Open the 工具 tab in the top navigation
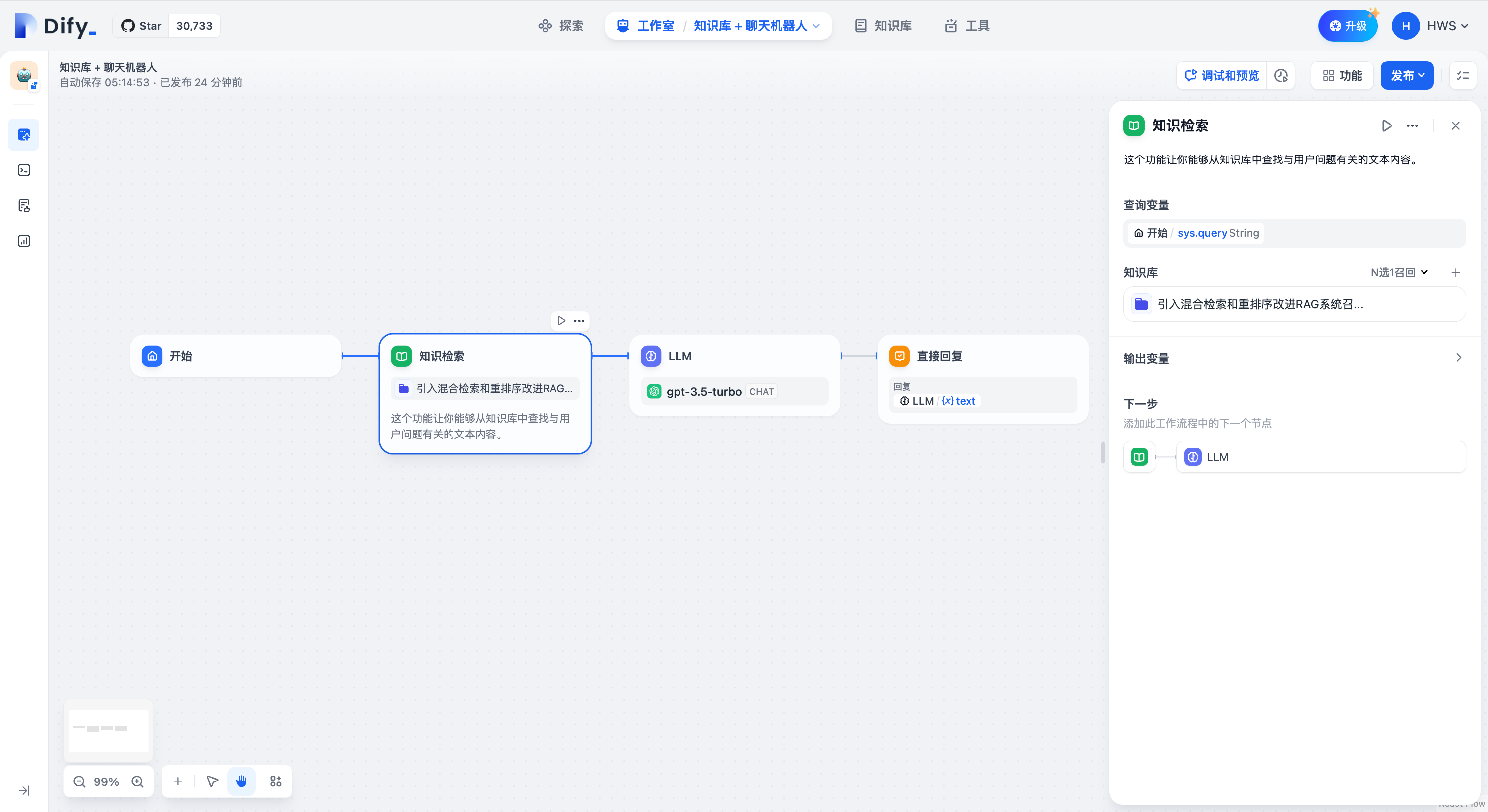 (x=967, y=26)
